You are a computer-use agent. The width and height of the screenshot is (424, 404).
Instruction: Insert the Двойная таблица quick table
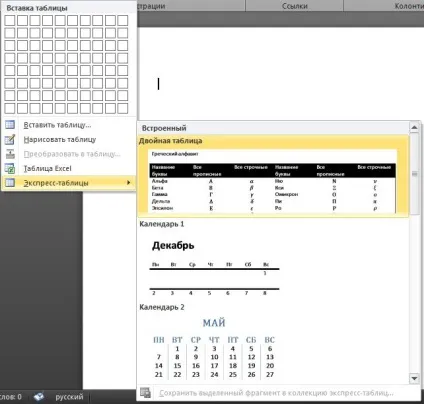[x=273, y=176]
